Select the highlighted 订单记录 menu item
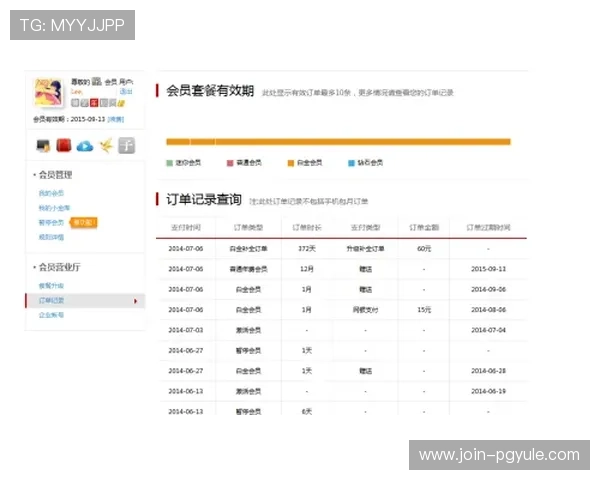This screenshot has width=600, height=480. [x=85, y=300]
